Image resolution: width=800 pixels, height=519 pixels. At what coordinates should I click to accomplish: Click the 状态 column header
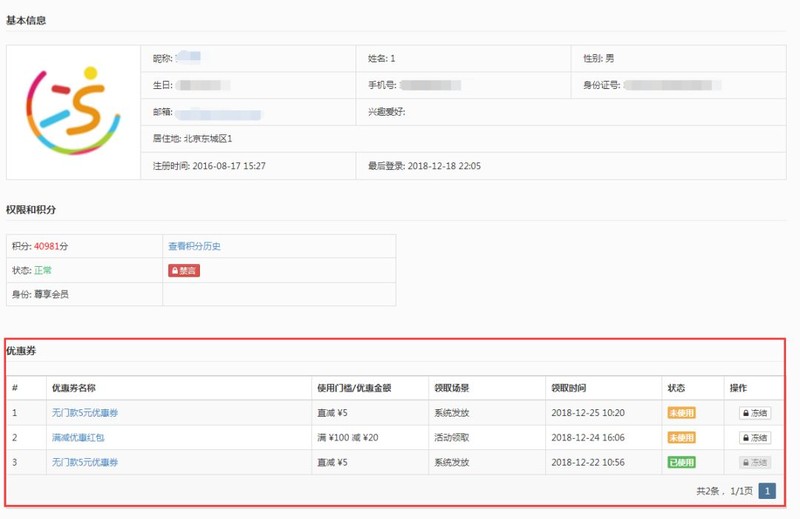coord(676,388)
